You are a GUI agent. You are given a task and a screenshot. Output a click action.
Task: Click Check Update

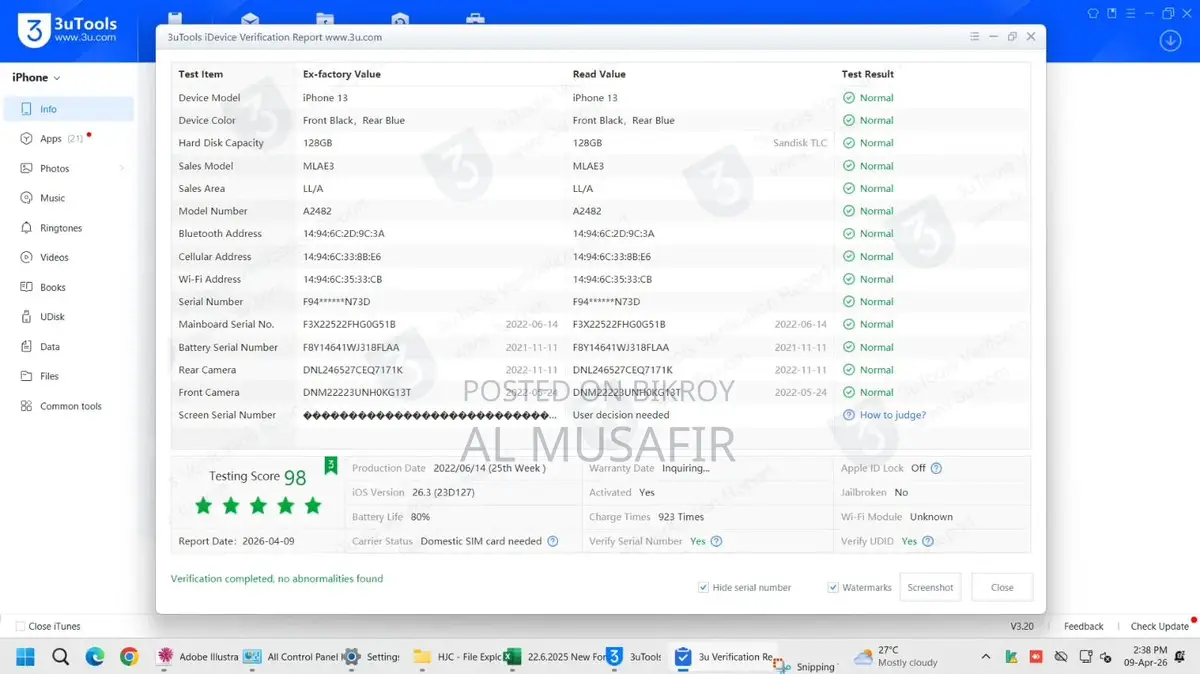(x=1160, y=626)
